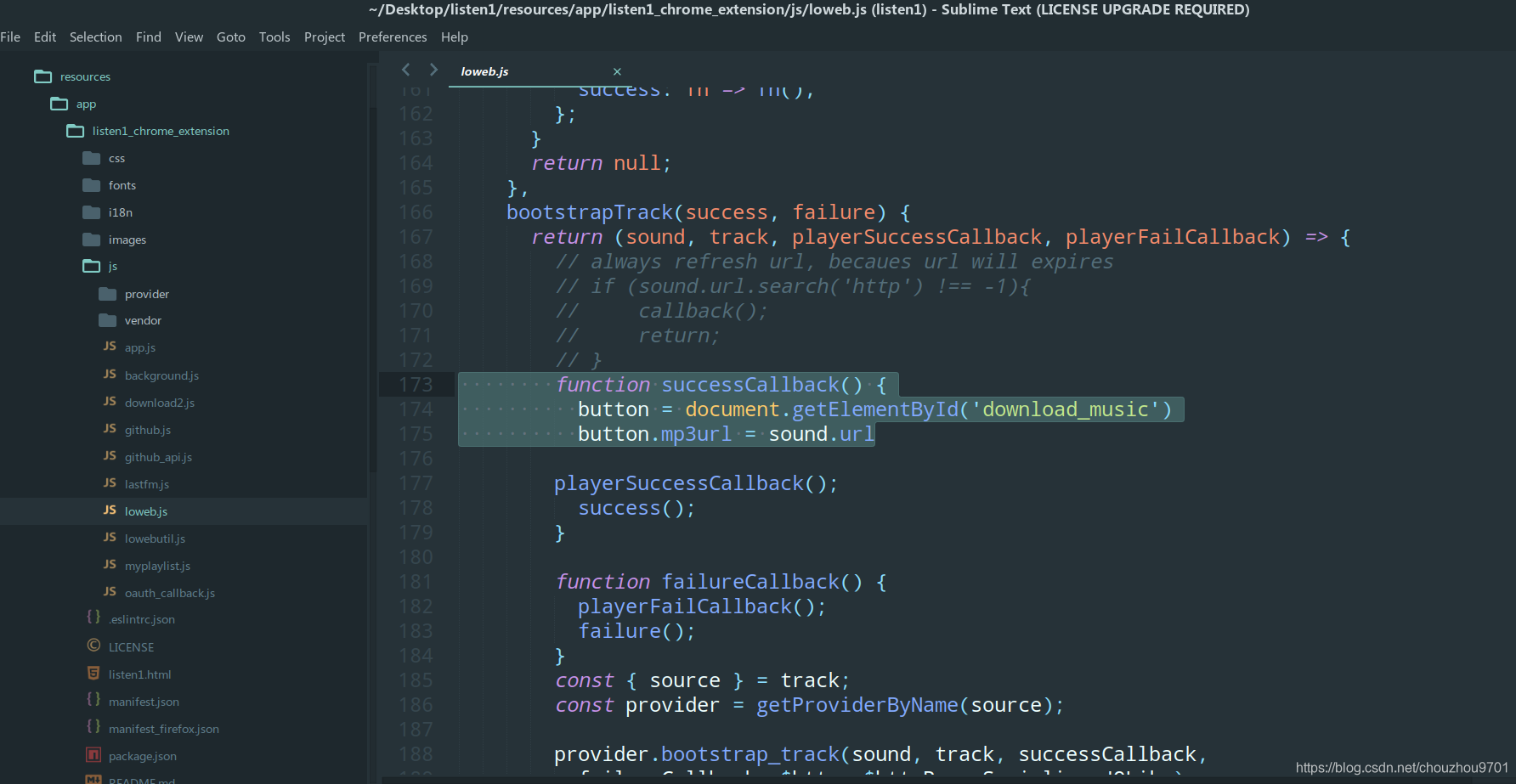Go forward with the right arrow

433,70
